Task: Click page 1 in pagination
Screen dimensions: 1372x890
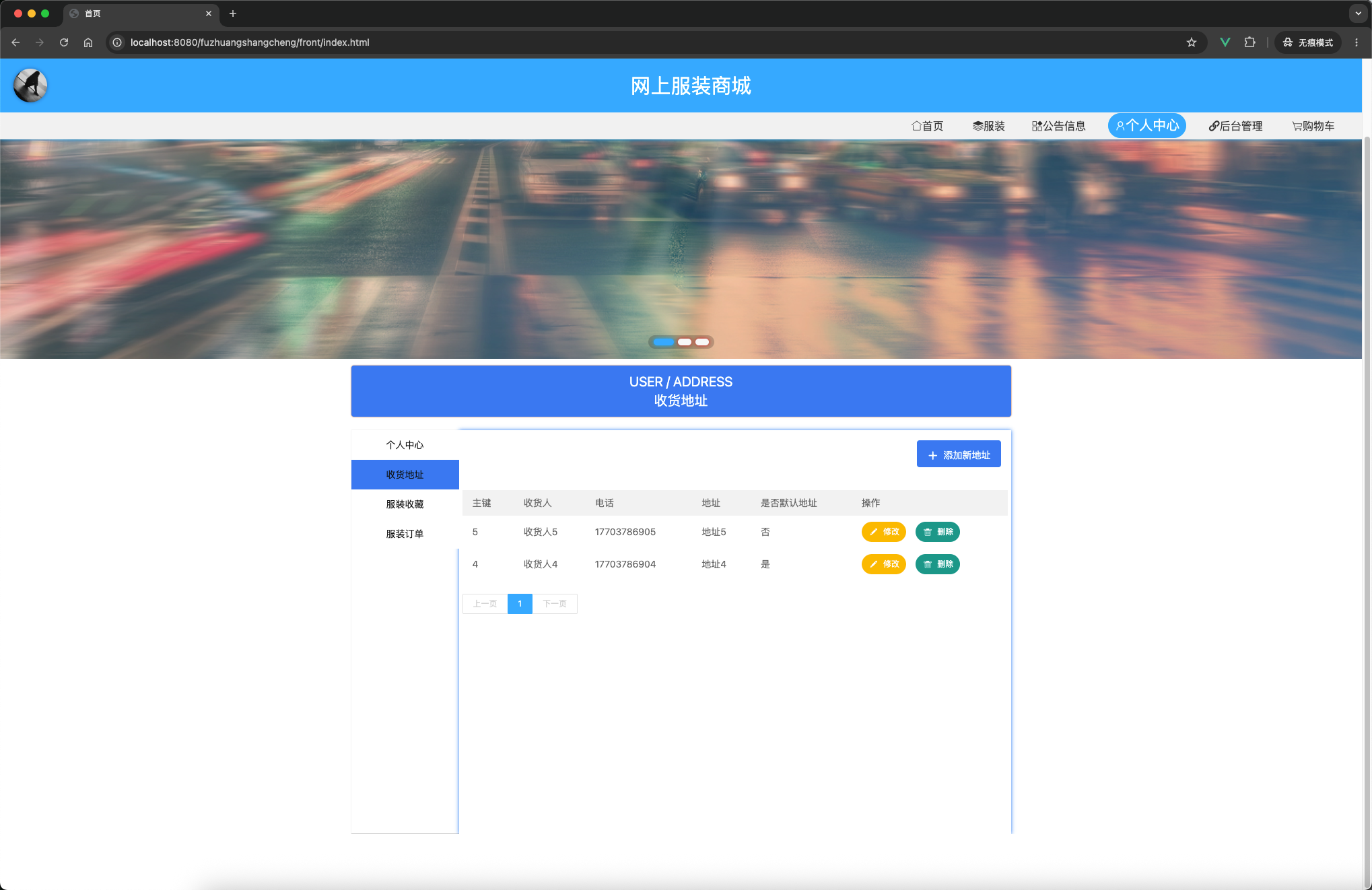Action: click(520, 604)
